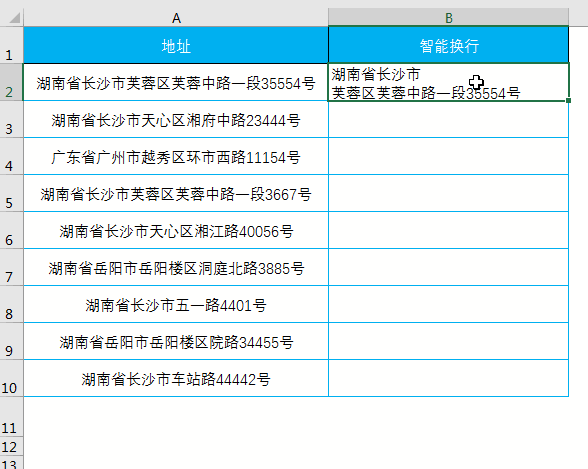Select row 2 header
This screenshot has height=469, width=588.
[11, 82]
